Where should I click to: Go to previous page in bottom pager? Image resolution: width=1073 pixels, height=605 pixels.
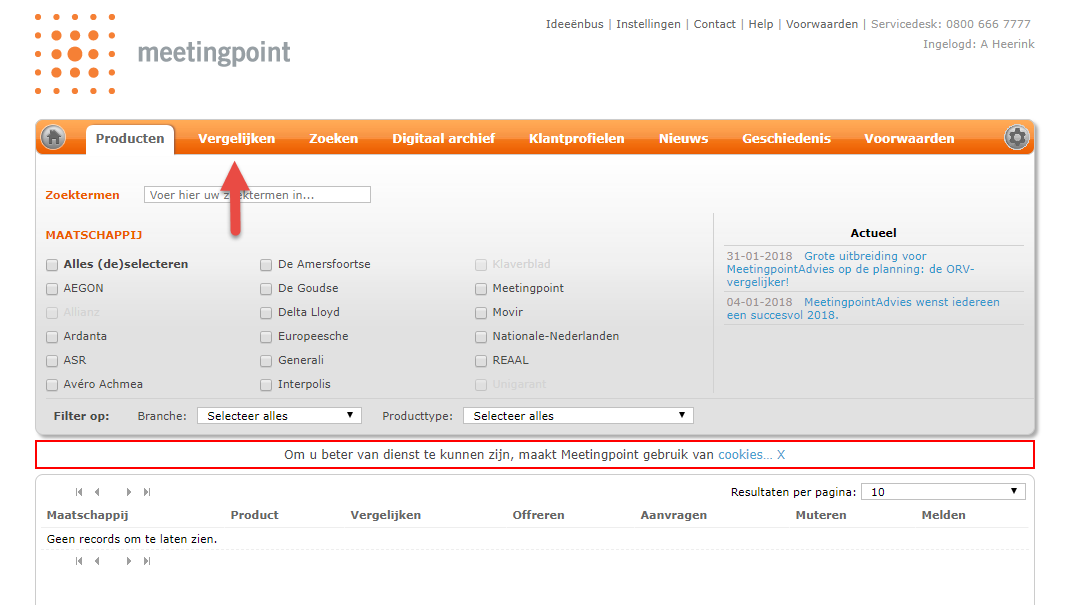(97, 561)
